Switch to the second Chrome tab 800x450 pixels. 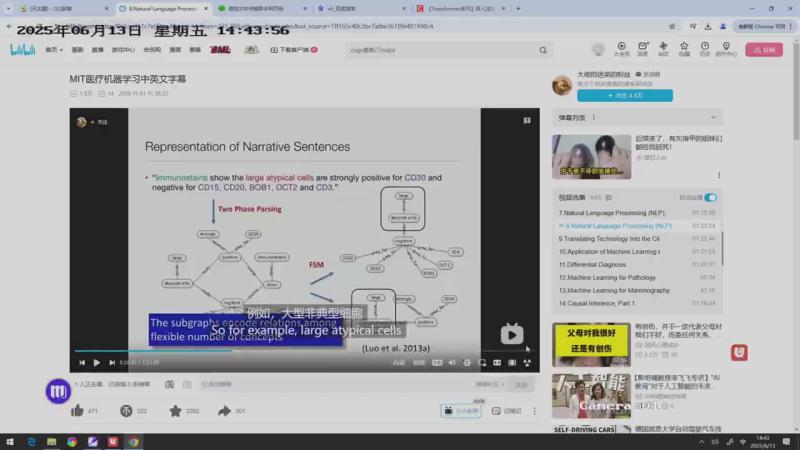(163, 9)
